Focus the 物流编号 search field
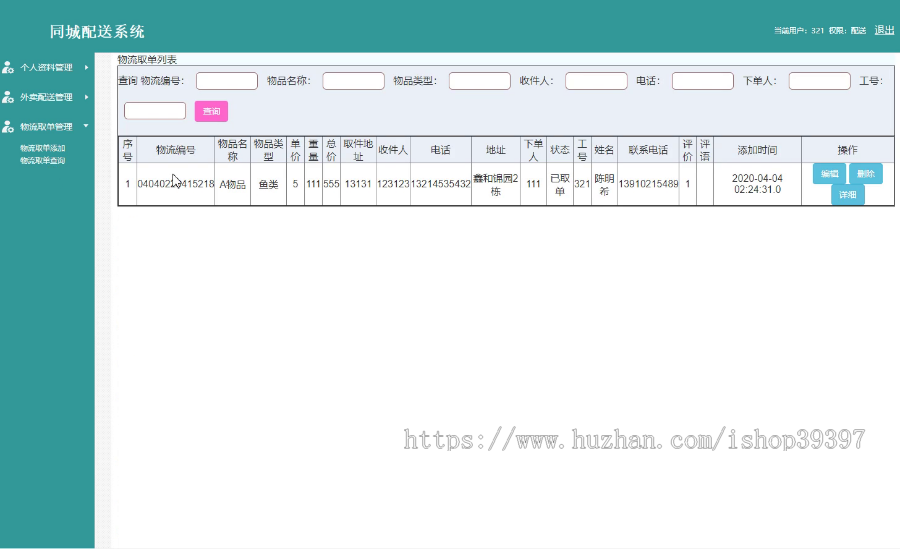Image resolution: width=900 pixels, height=549 pixels. point(227,81)
